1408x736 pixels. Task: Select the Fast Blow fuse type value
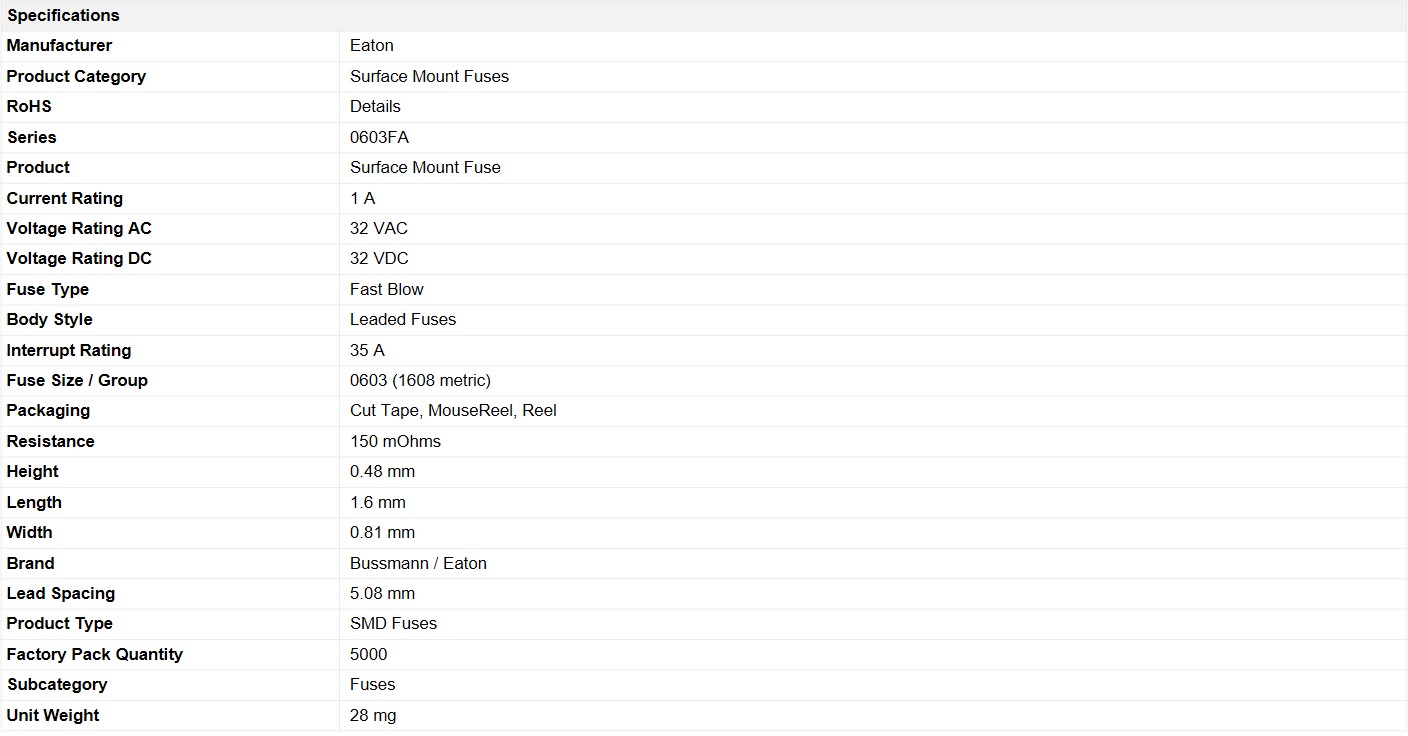387,289
